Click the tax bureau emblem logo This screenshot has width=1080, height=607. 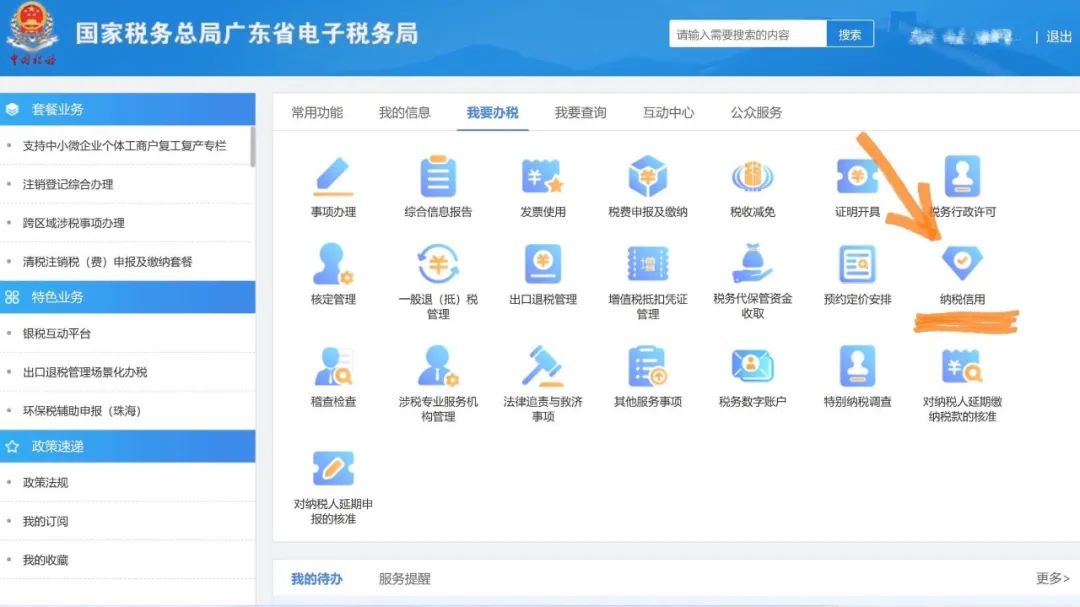[32, 33]
